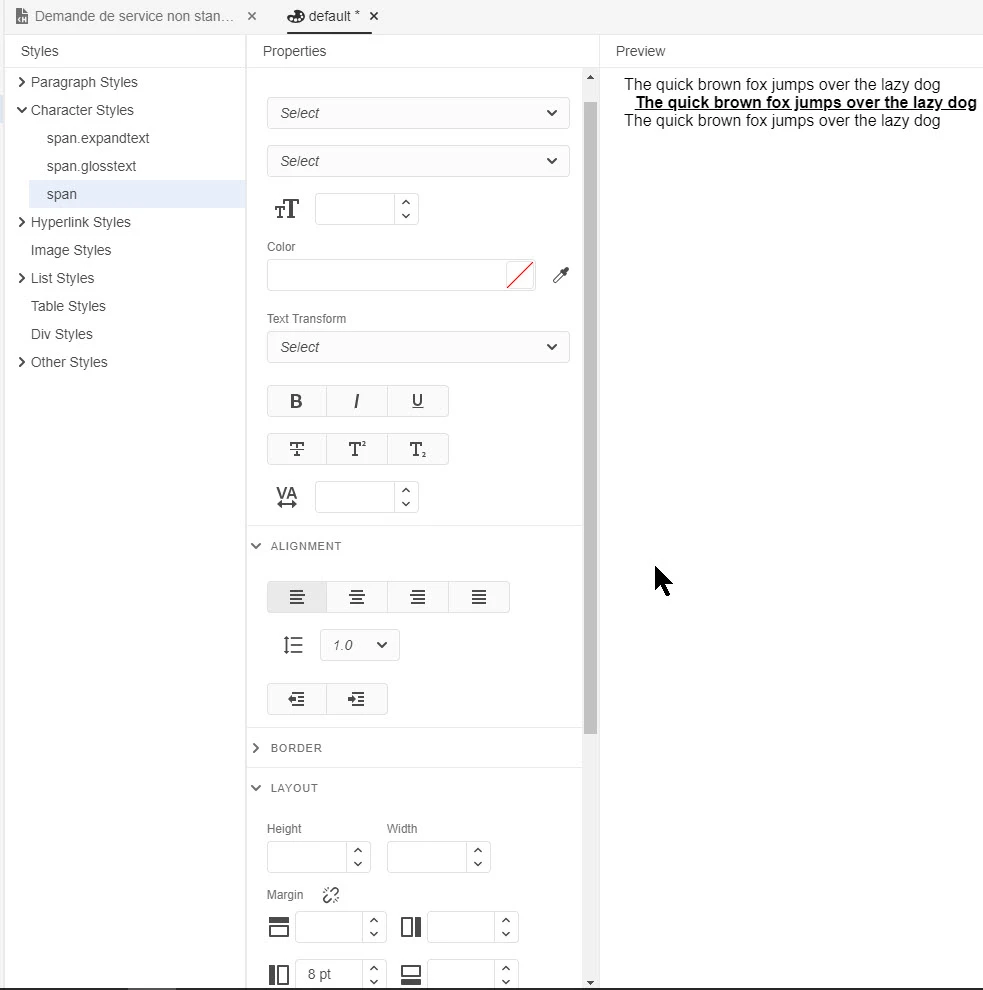Click the letter spacing VA icon
The height and width of the screenshot is (990, 983).
coord(287,497)
